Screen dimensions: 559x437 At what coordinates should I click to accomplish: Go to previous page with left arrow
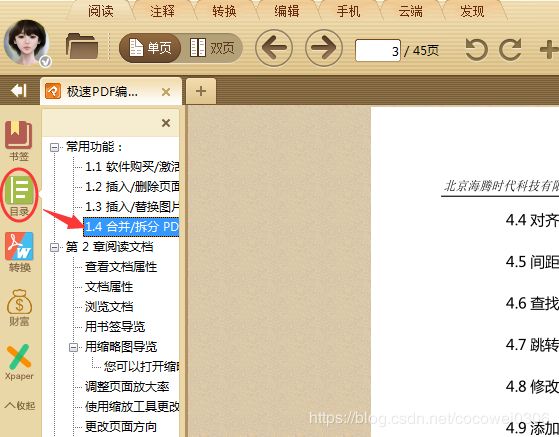pos(274,47)
